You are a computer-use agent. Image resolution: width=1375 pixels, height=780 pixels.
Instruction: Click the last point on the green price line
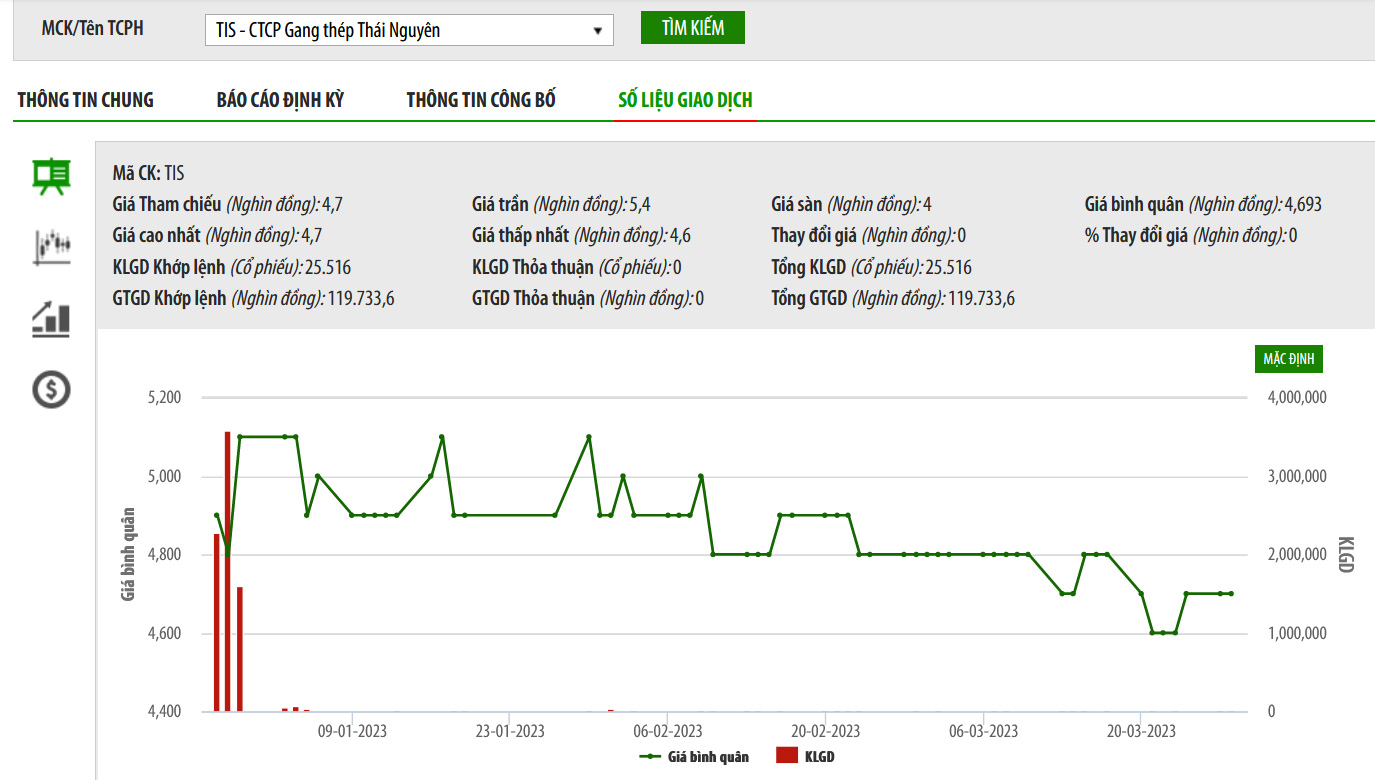1231,594
